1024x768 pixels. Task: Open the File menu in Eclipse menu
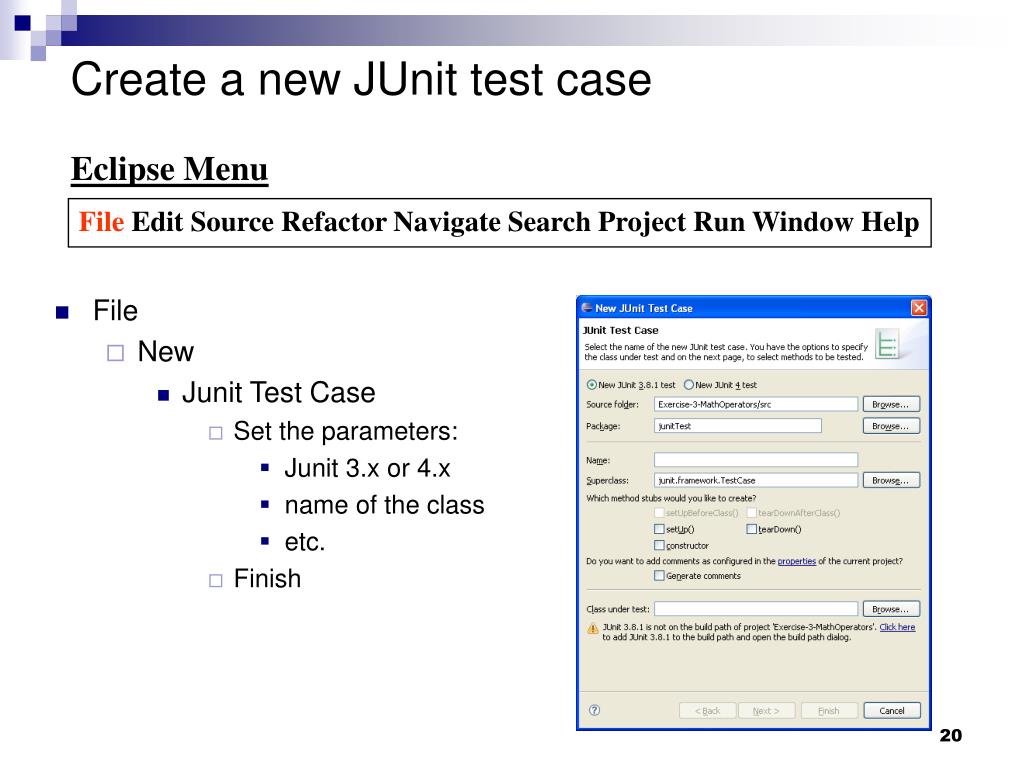101,222
